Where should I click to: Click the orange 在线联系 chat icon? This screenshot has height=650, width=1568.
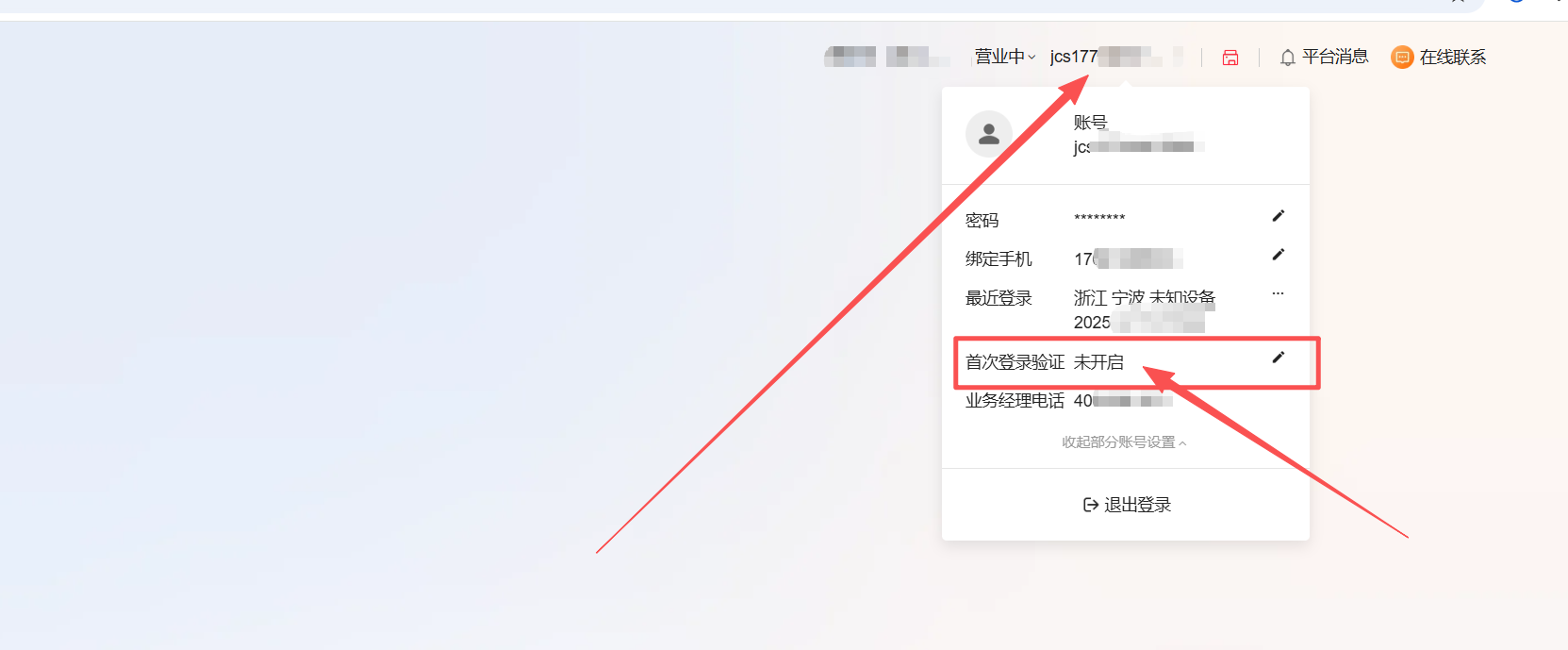tap(1402, 58)
